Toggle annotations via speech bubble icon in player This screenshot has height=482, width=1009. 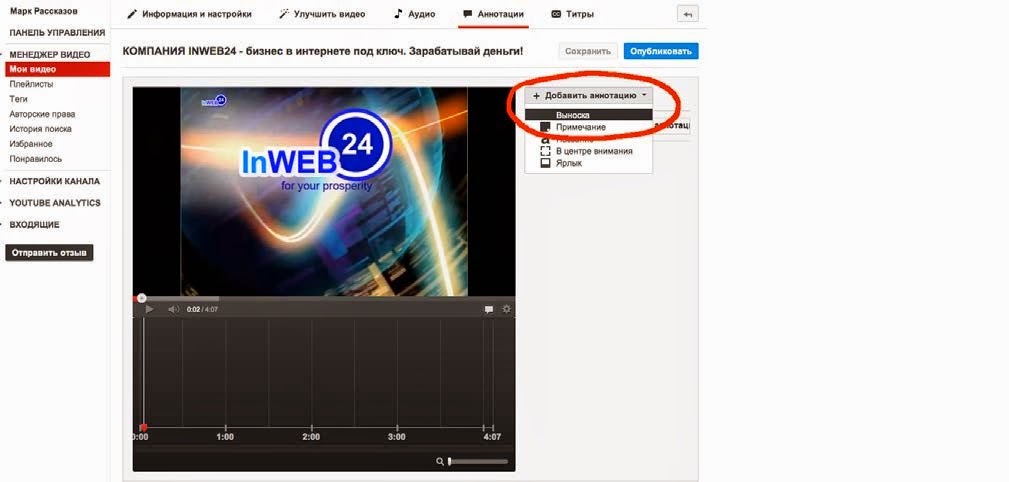pos(489,310)
